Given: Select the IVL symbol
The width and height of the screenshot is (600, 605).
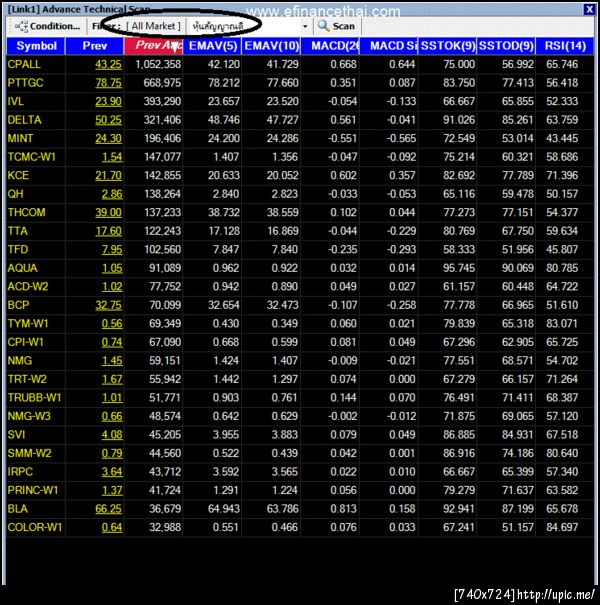Looking at the screenshot, I should [16, 101].
